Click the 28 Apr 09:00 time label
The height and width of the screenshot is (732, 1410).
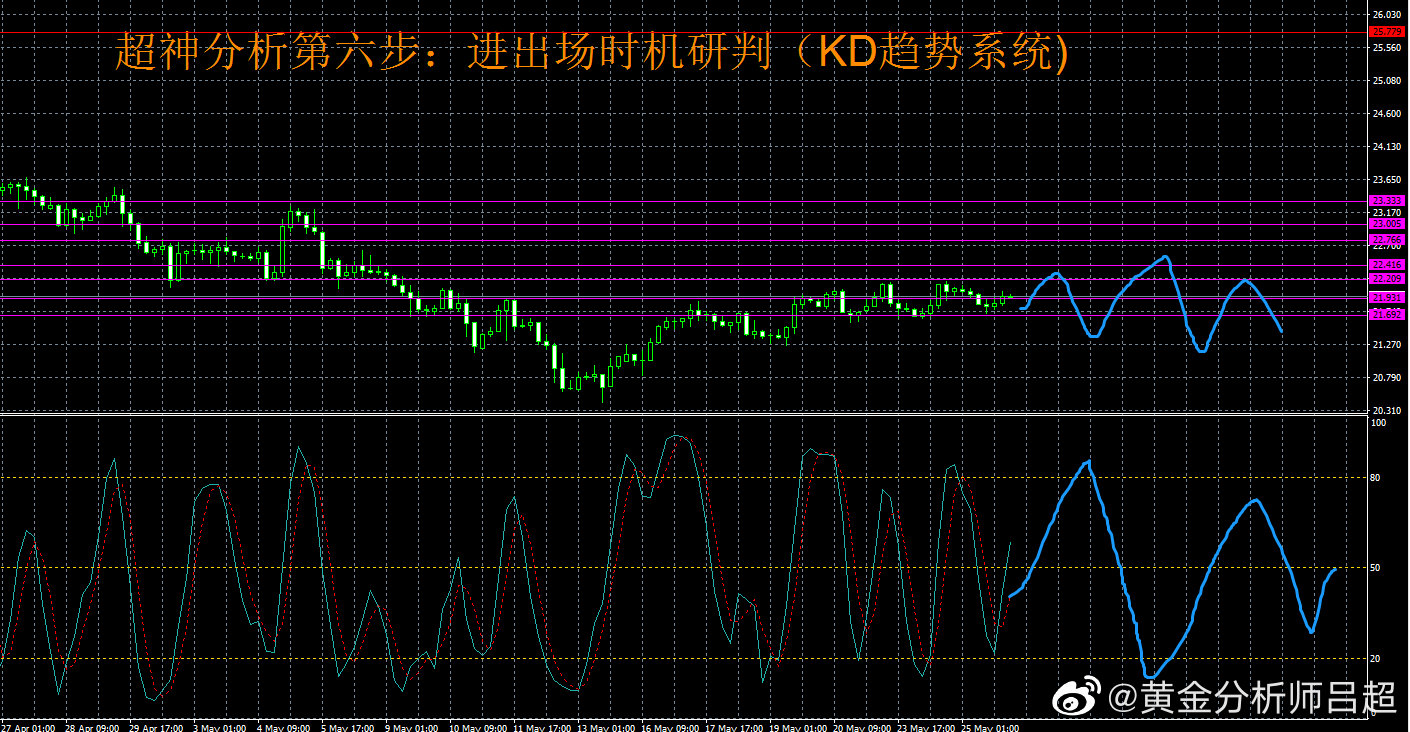93,727
